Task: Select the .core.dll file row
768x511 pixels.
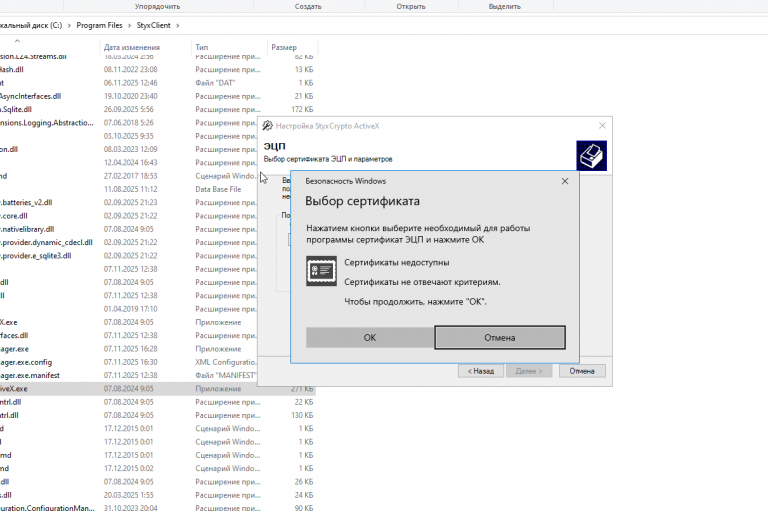Action: 14,216
